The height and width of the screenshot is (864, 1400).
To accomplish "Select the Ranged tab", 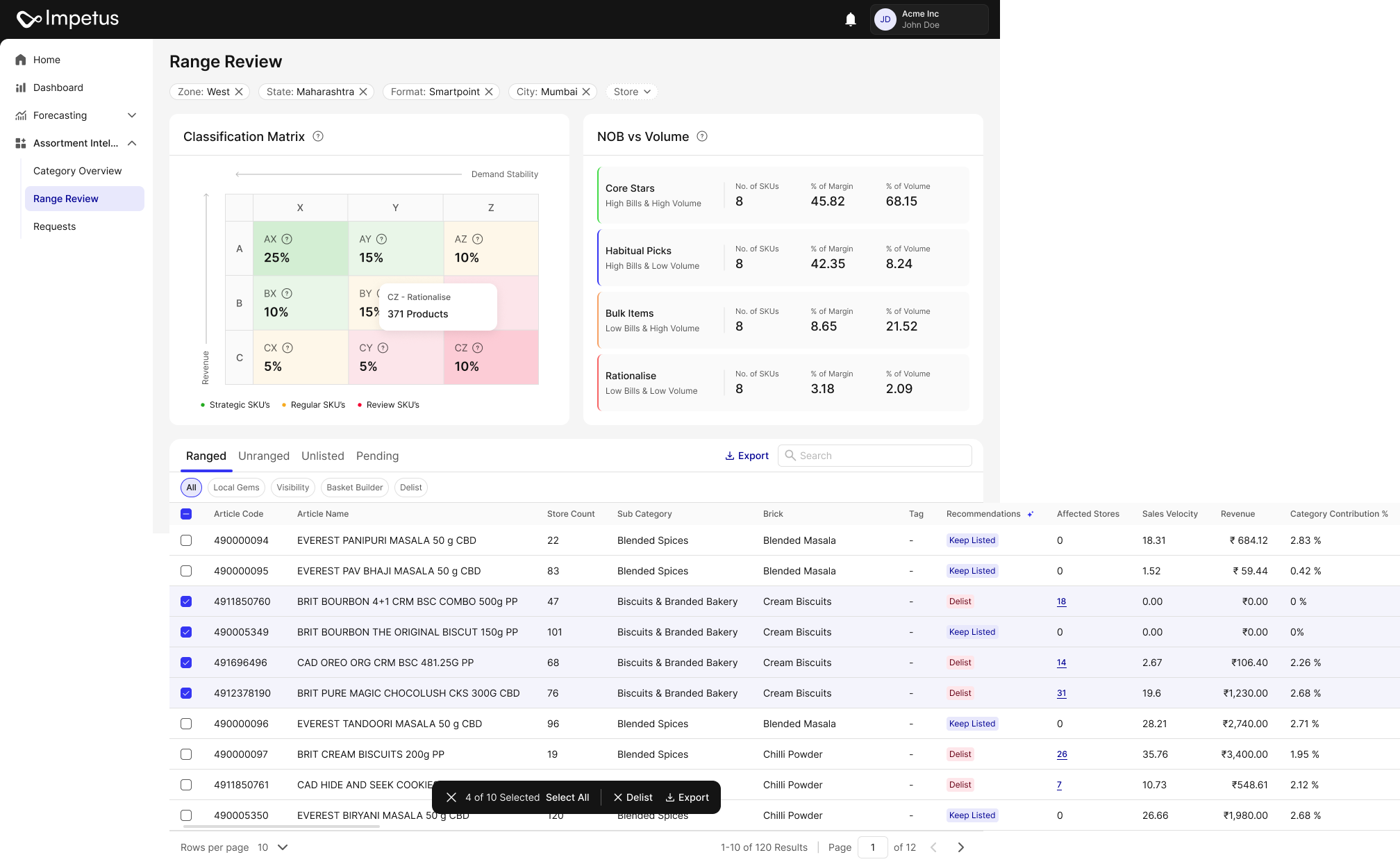I will click(206, 456).
